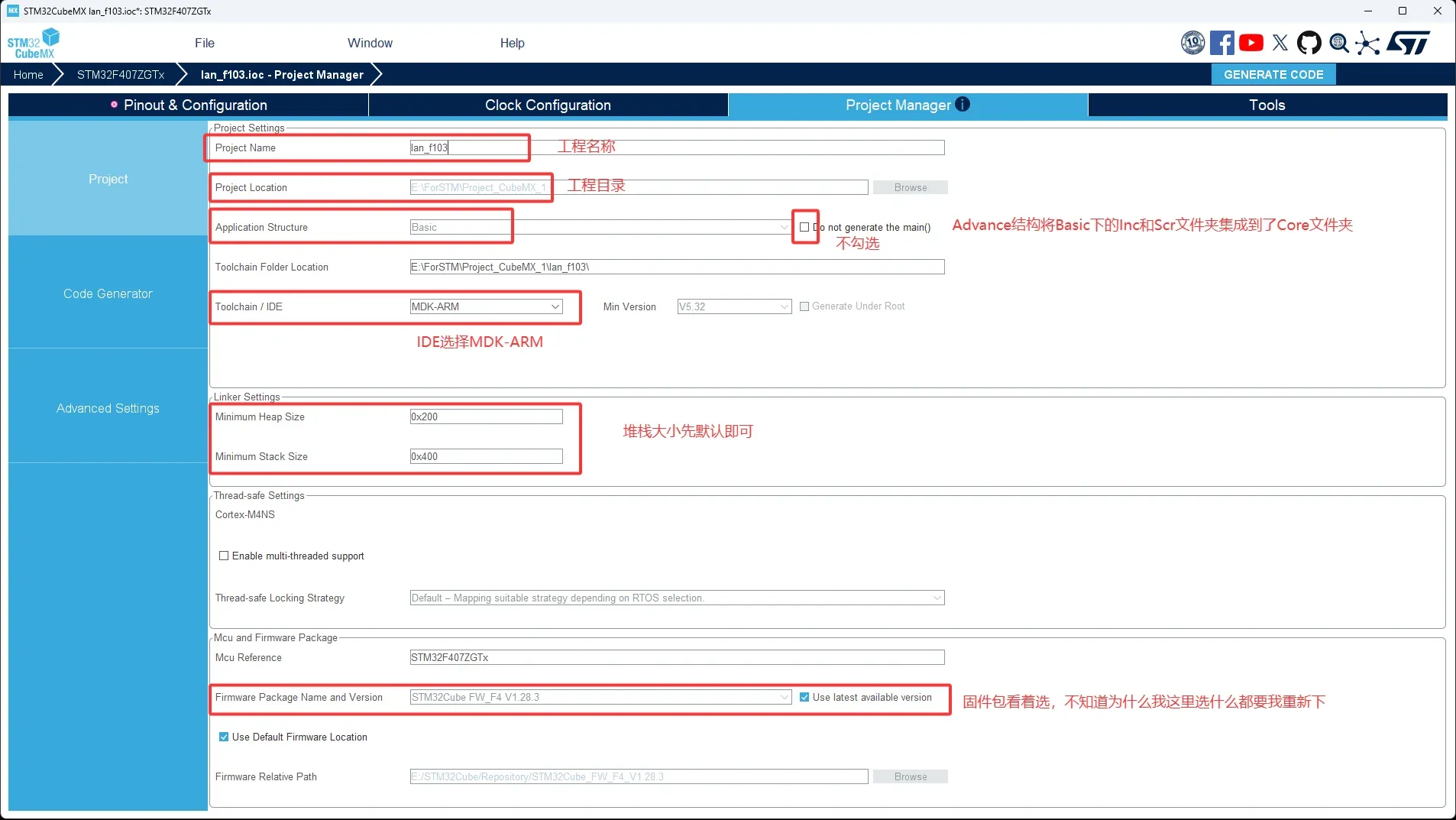The height and width of the screenshot is (820, 1456).
Task: Click the 10 years anniversary badge
Action: point(1192,43)
